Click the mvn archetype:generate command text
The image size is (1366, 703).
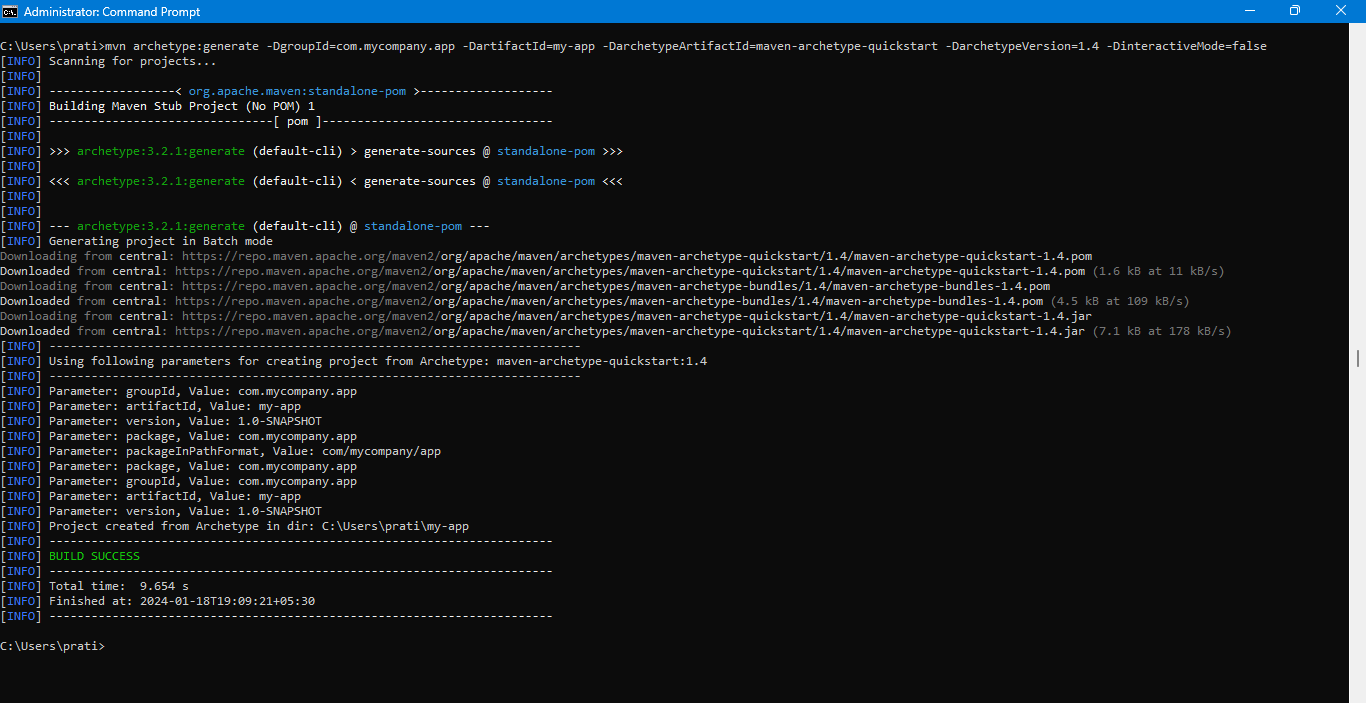(x=180, y=45)
